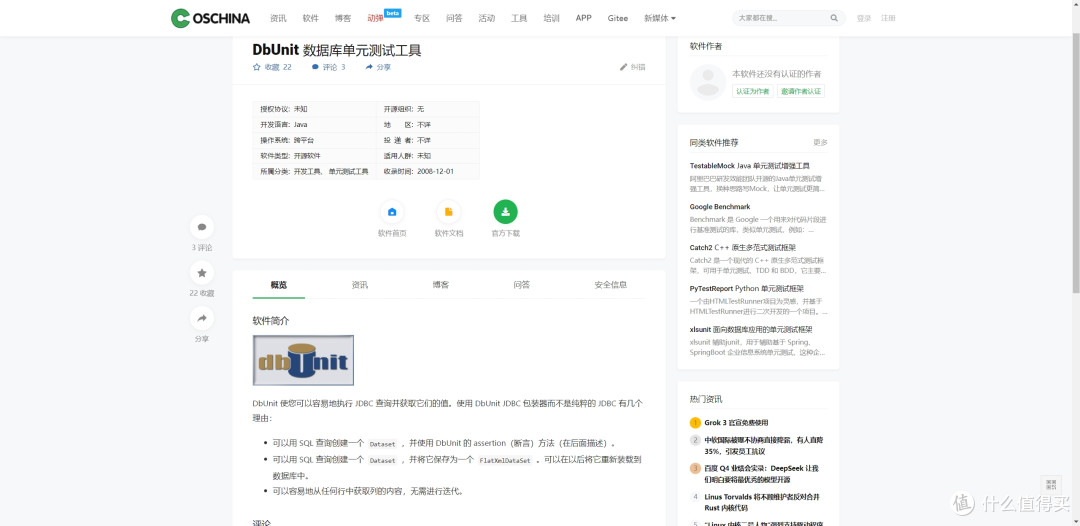Image resolution: width=1080 pixels, height=526 pixels.
Task: Click the OSCHINA logo
Action: coord(210,18)
